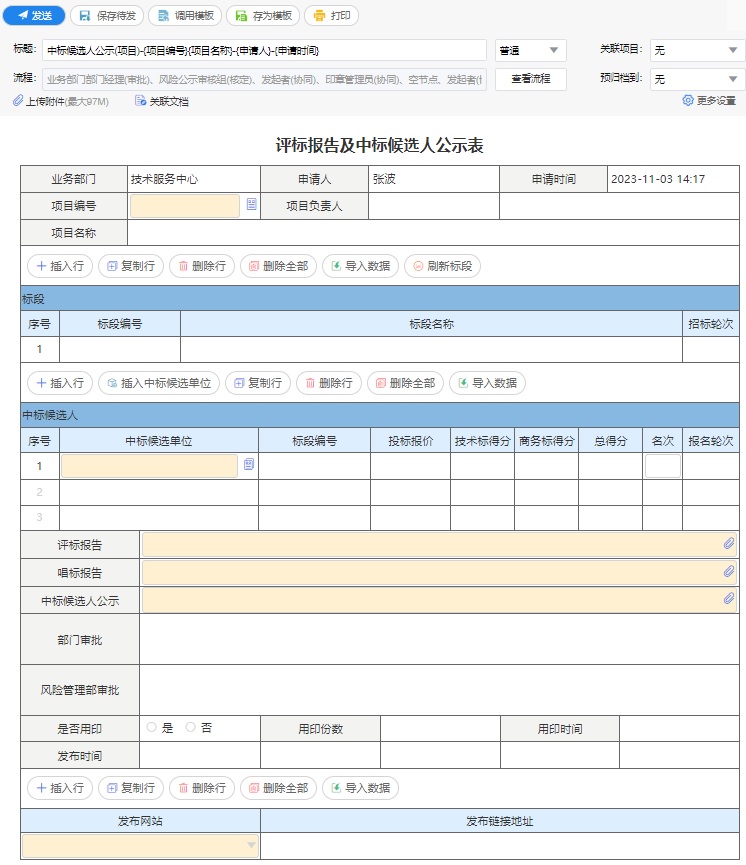The width and height of the screenshot is (746, 865).
Task: Click paperclip icon in 唱标报告 row
Action: [729, 572]
